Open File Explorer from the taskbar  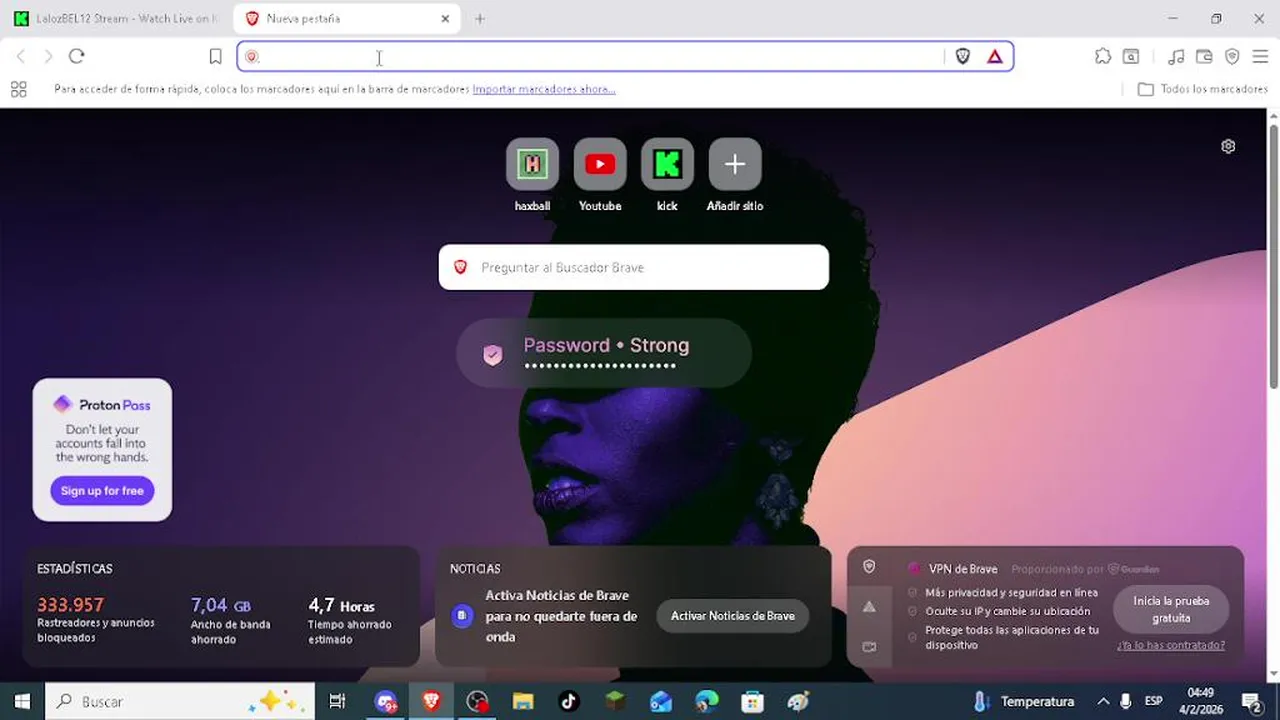pos(523,701)
